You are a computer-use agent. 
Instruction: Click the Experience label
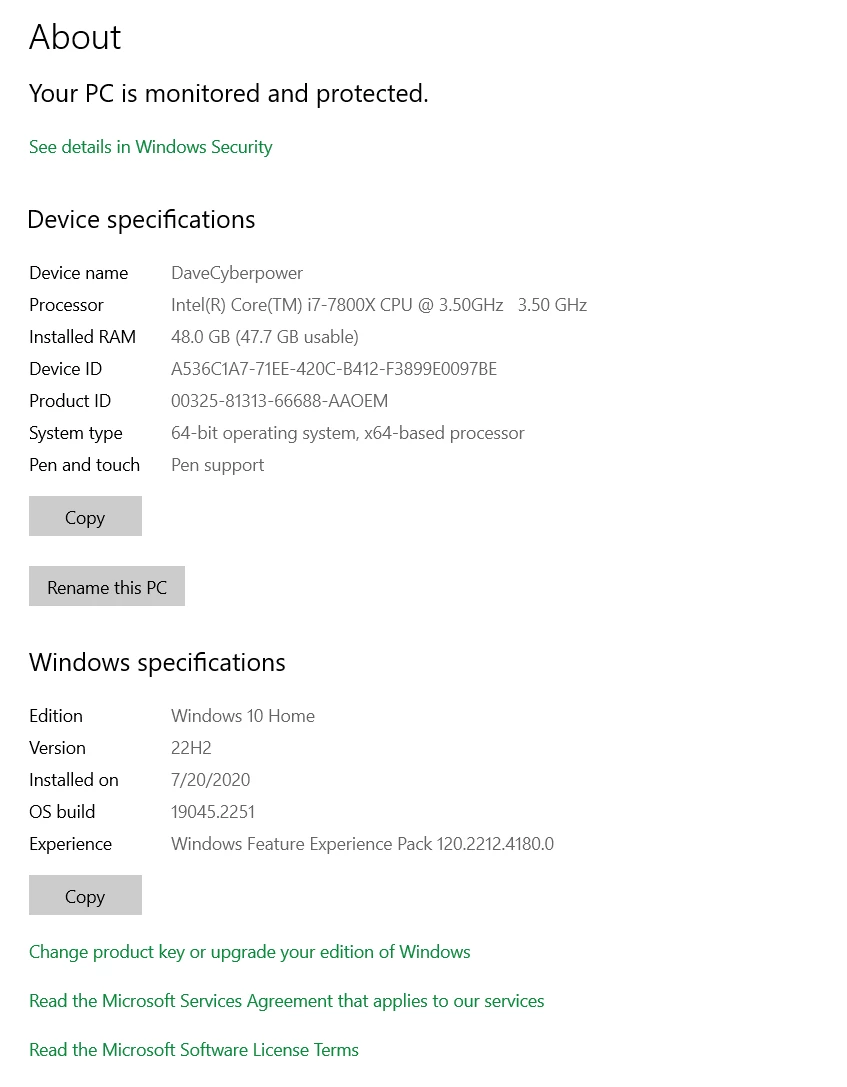pos(70,844)
